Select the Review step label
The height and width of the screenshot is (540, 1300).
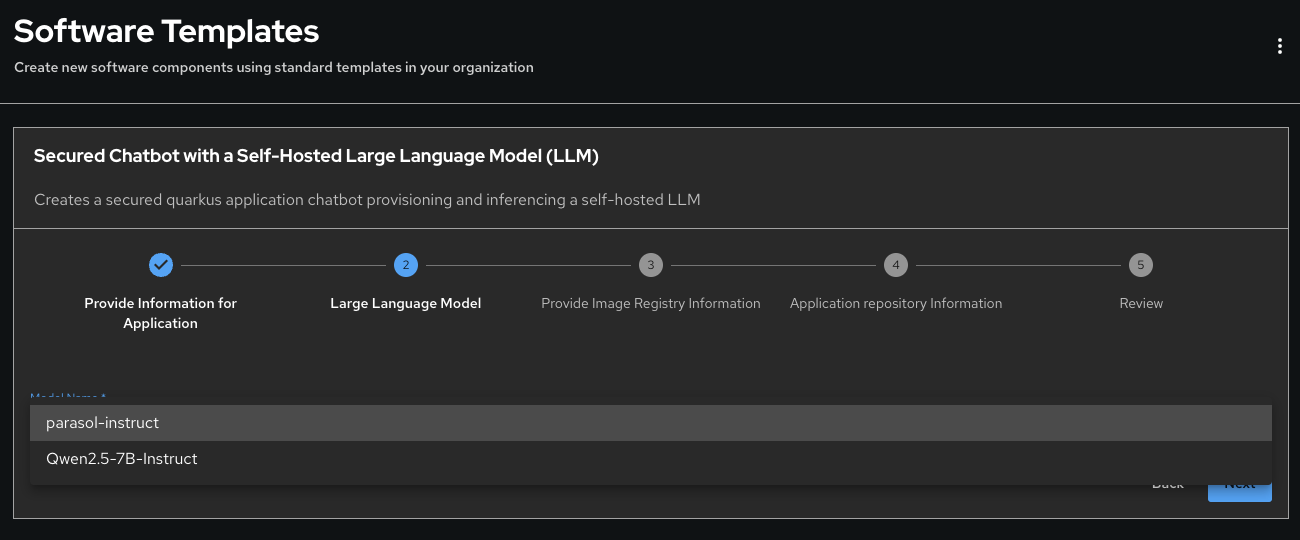click(1141, 303)
